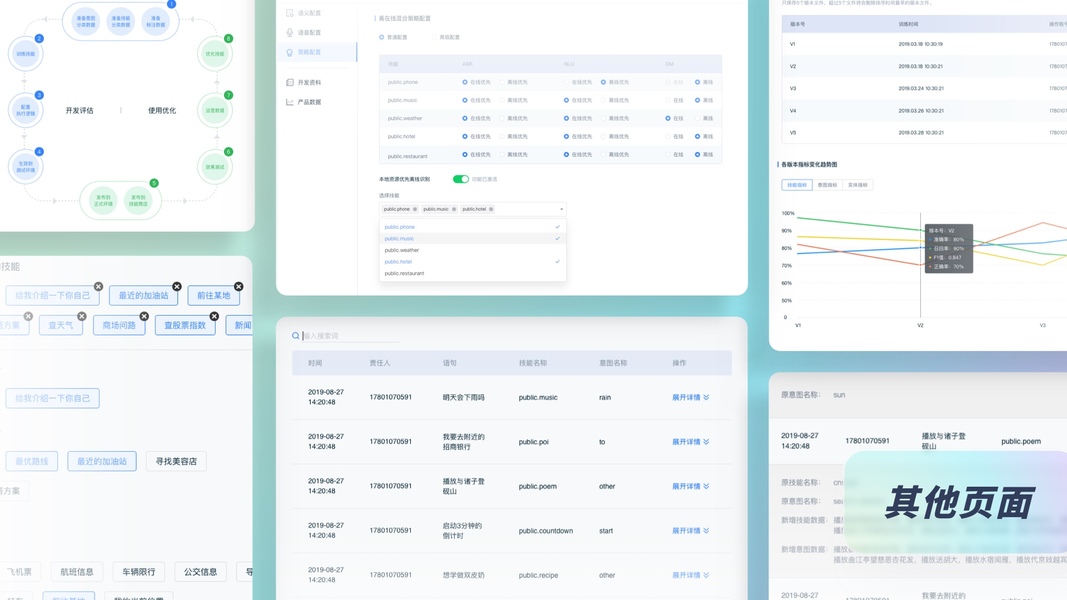The height and width of the screenshot is (600, 1067).
Task: Click the 最优路线 tag button
Action: 32,461
